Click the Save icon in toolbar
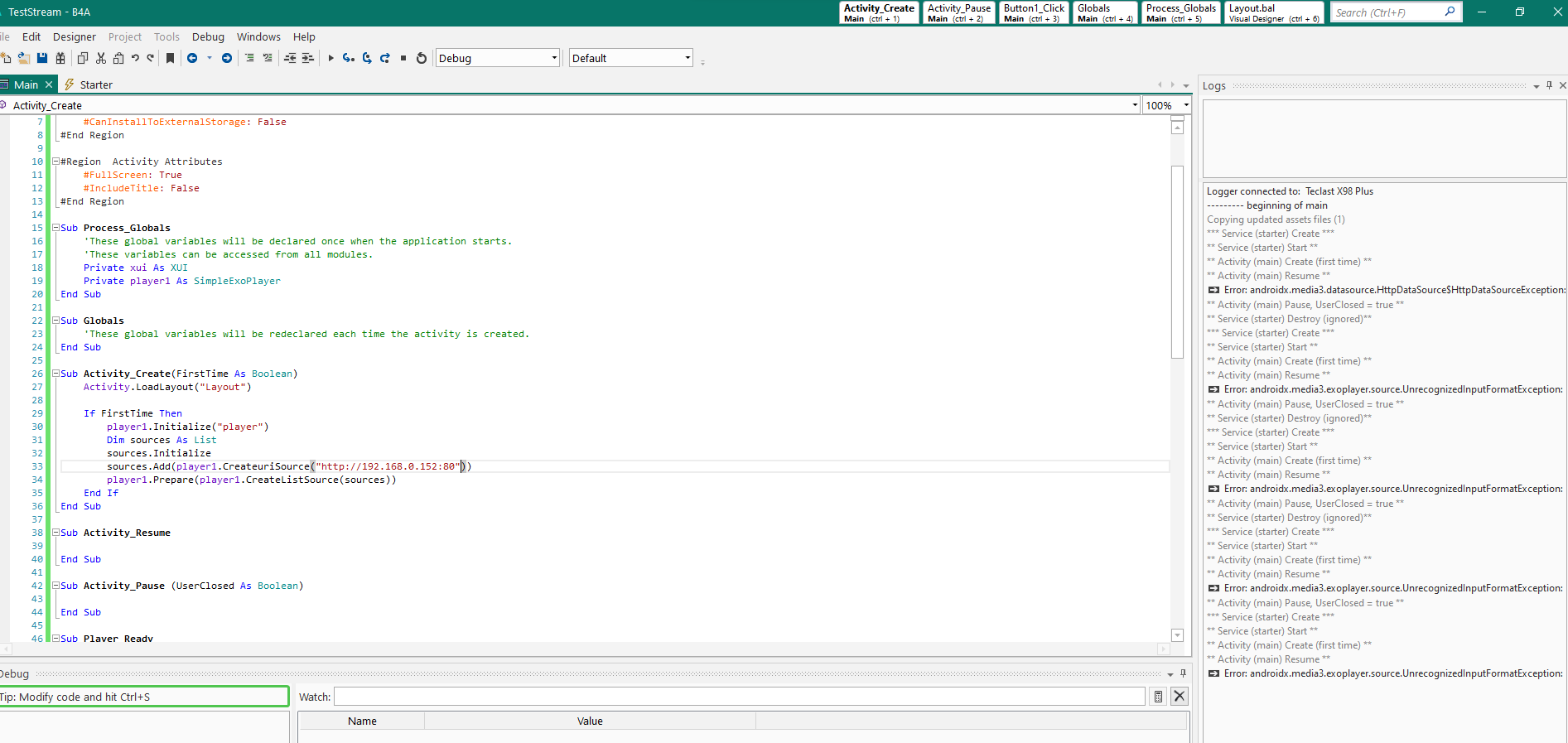 [42, 58]
